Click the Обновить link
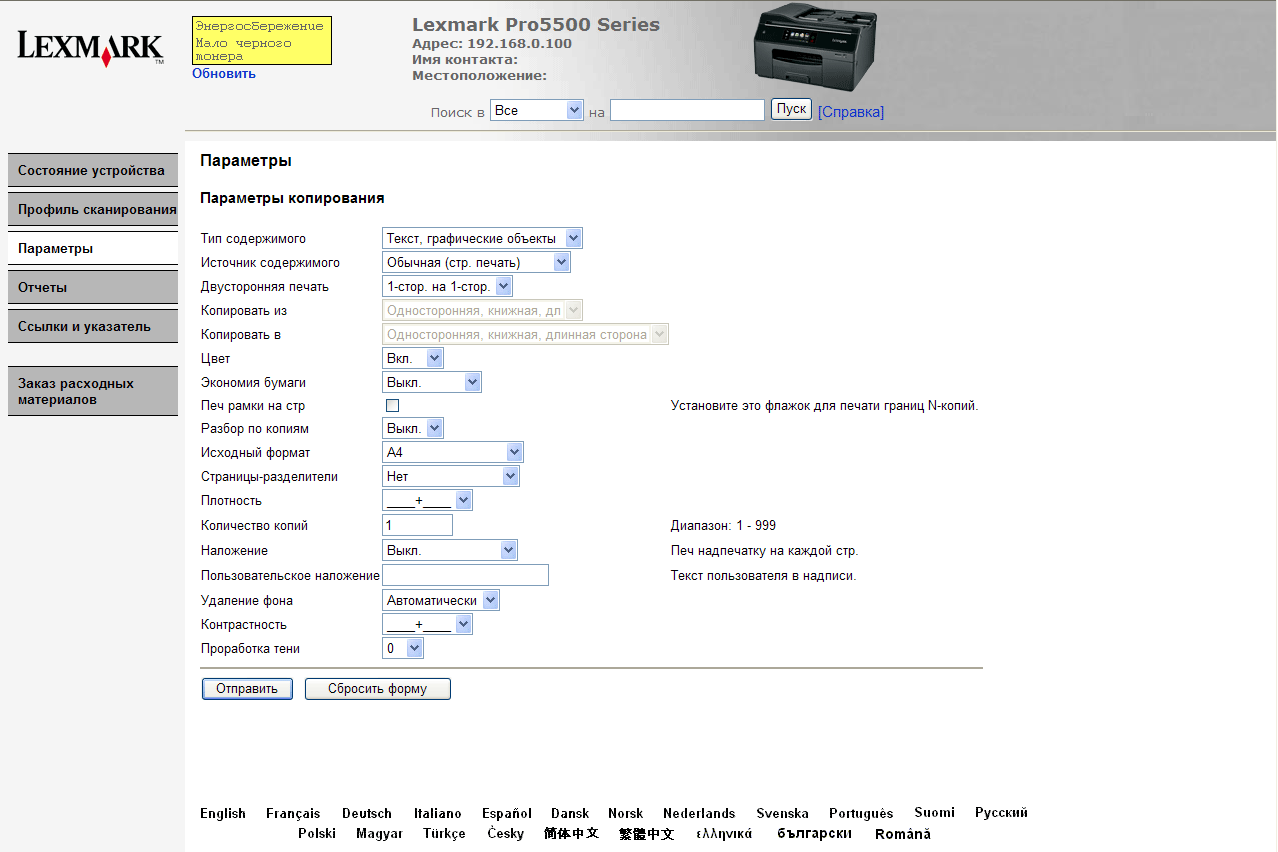The image size is (1278, 852). coord(224,73)
